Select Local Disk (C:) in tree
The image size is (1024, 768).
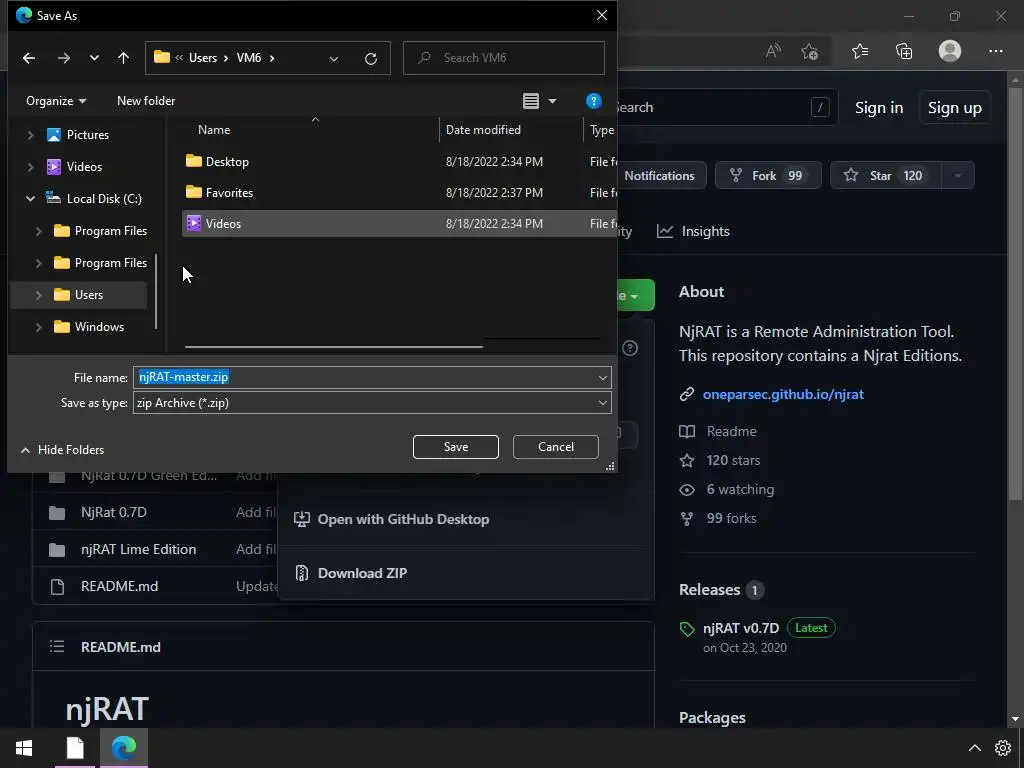tap(104, 199)
